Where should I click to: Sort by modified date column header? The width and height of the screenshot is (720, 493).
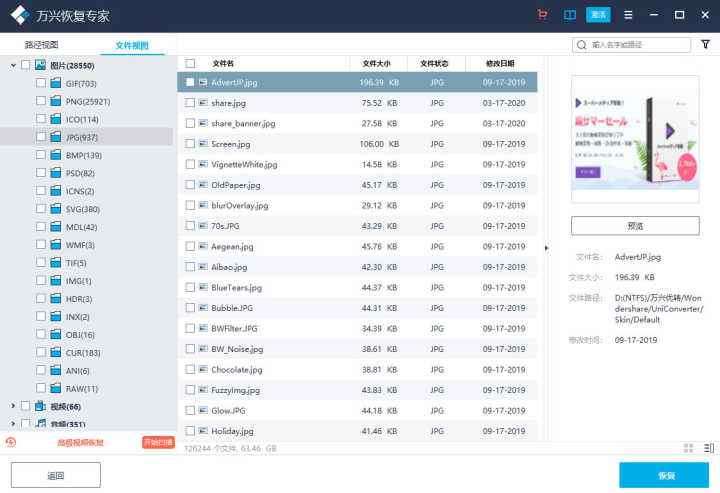coord(500,63)
